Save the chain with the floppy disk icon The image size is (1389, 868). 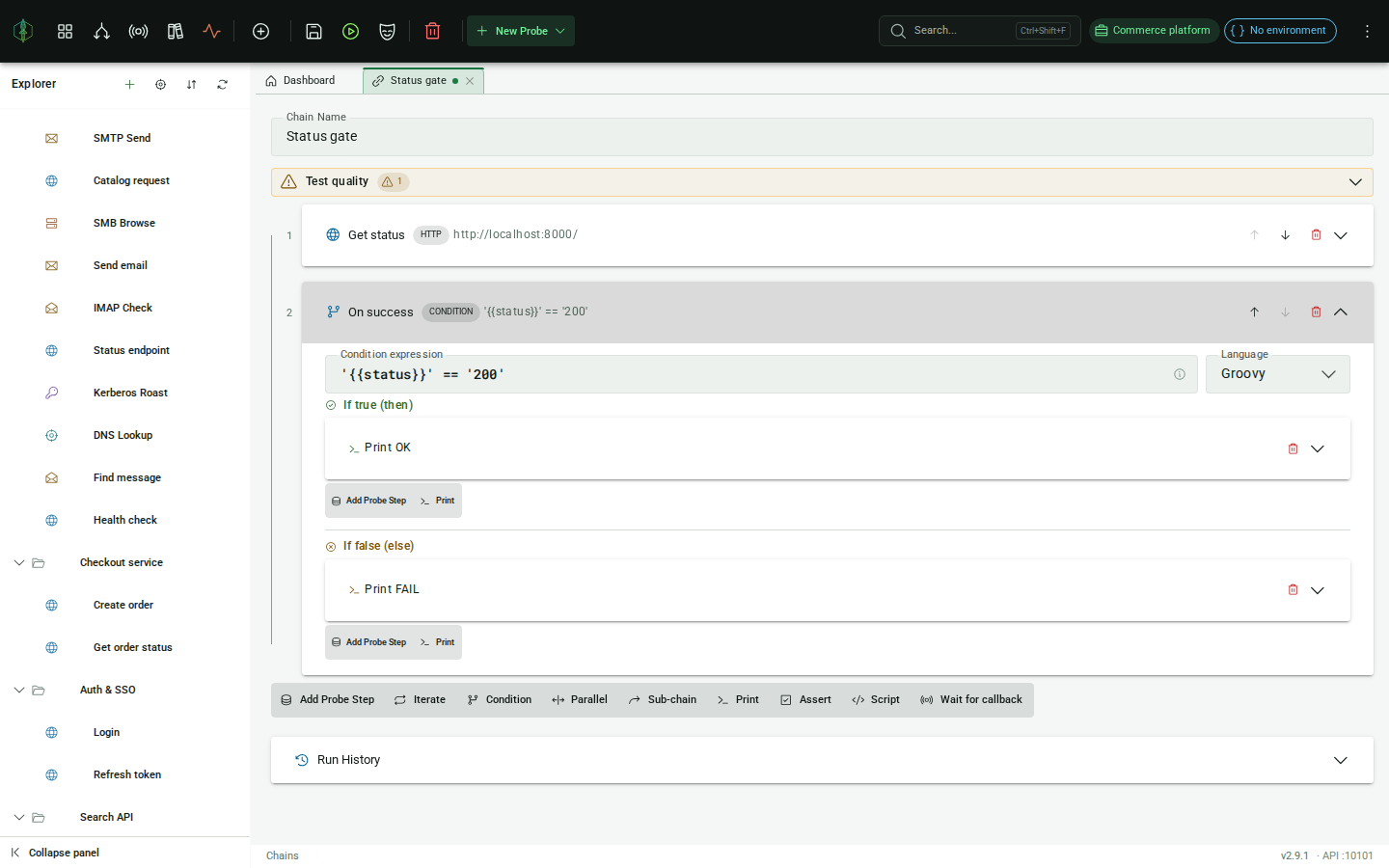point(313,31)
